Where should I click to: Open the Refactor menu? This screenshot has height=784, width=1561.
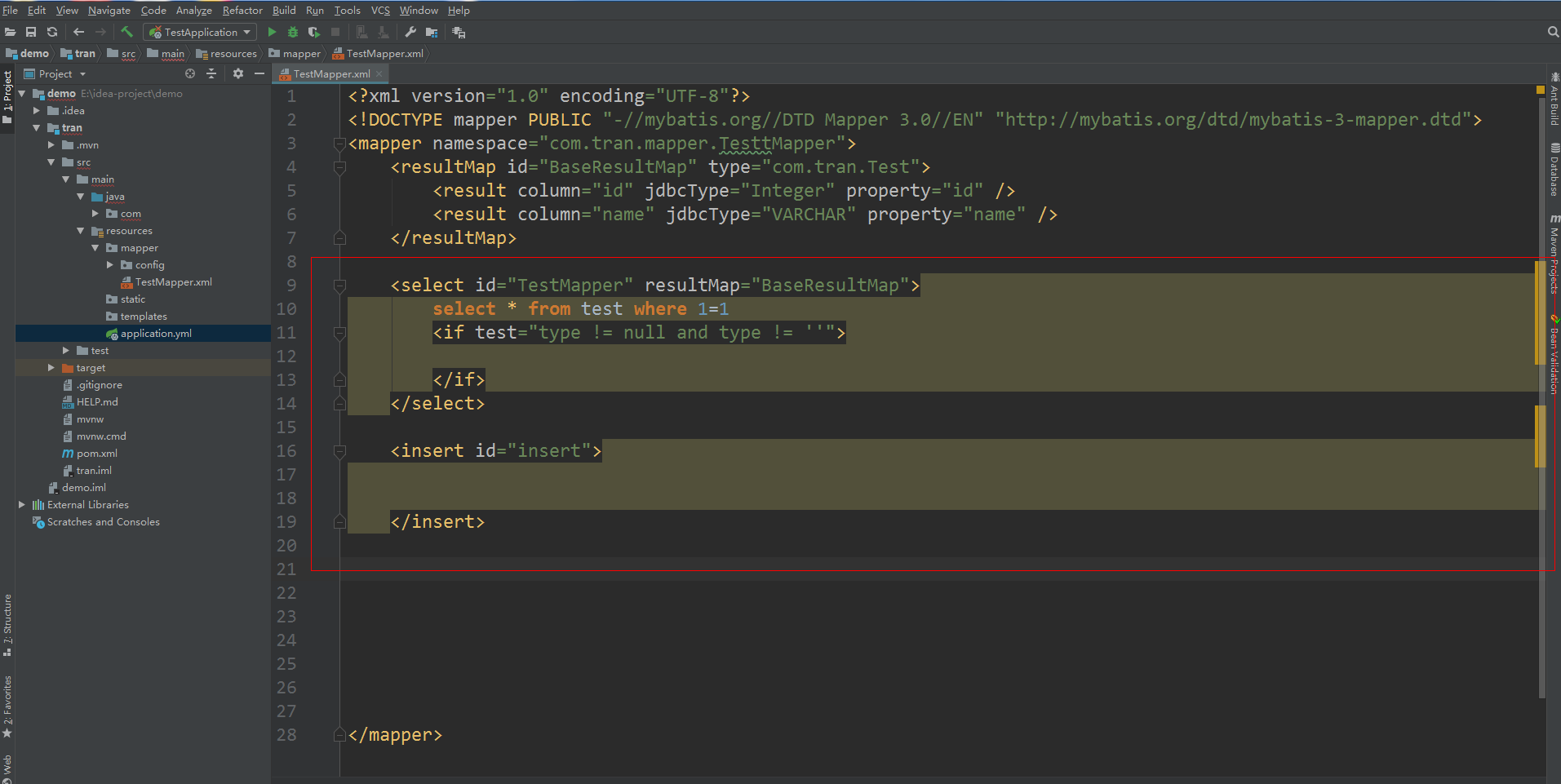[242, 10]
